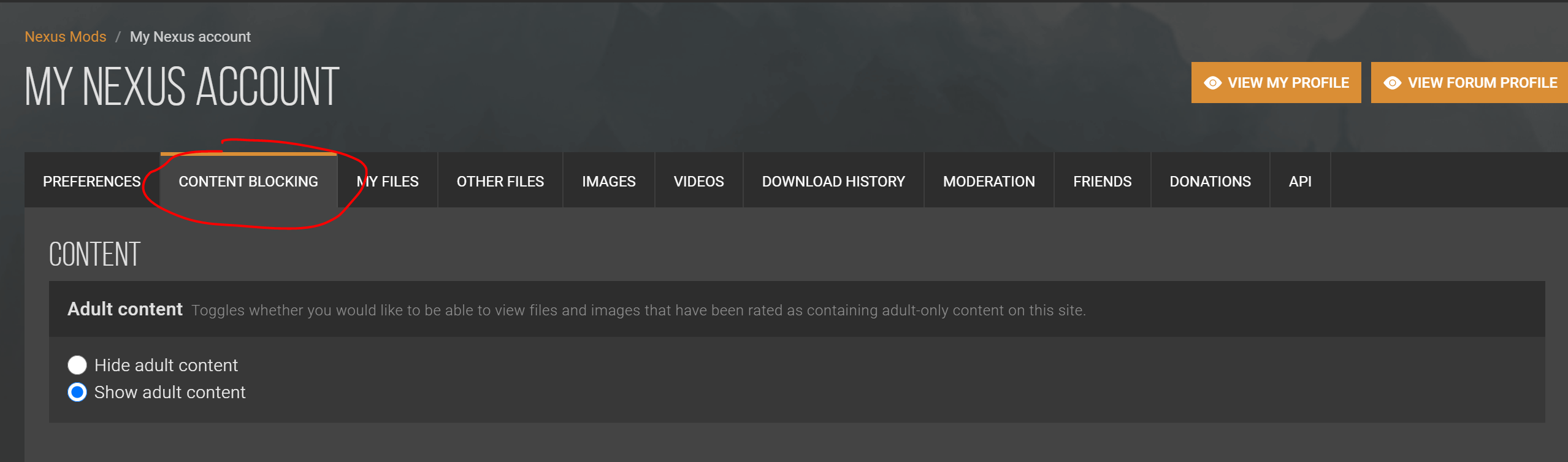Click the eye icon on View My Profile

(x=1212, y=83)
